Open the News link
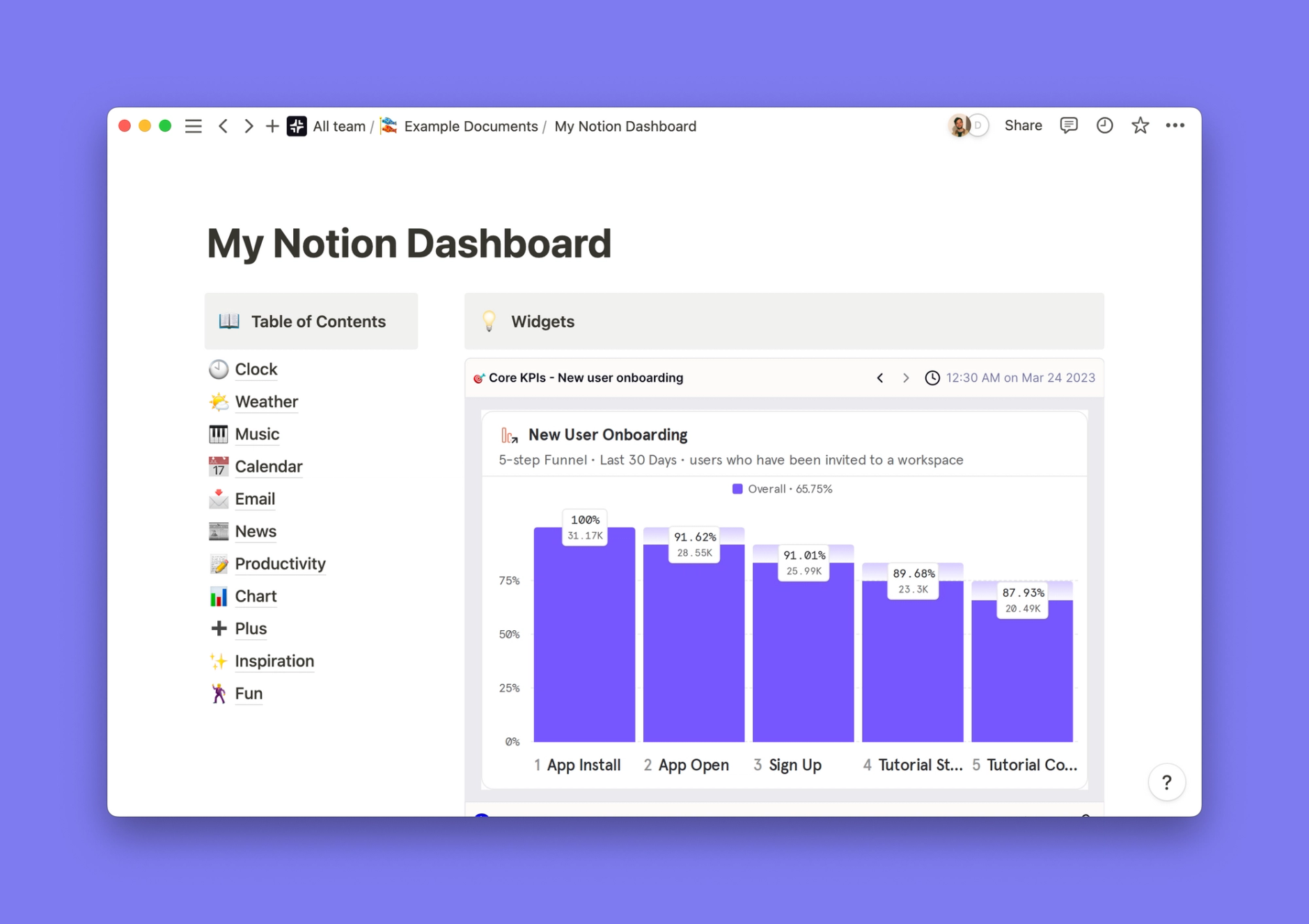Image resolution: width=1309 pixels, height=924 pixels. (256, 531)
